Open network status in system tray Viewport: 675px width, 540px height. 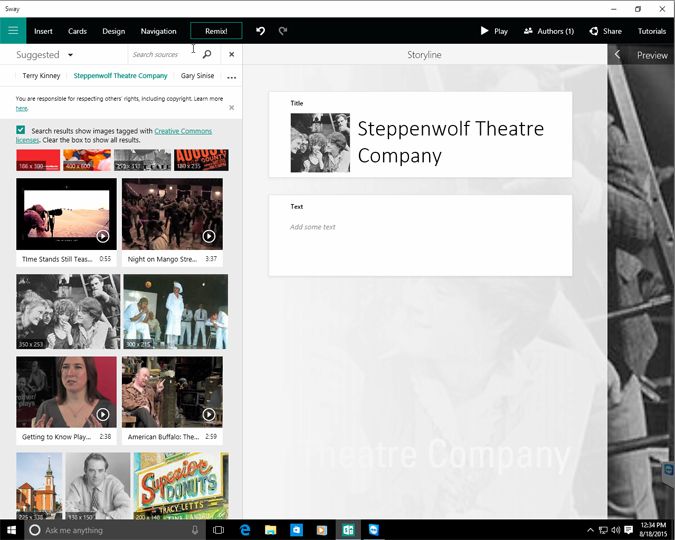(604, 530)
